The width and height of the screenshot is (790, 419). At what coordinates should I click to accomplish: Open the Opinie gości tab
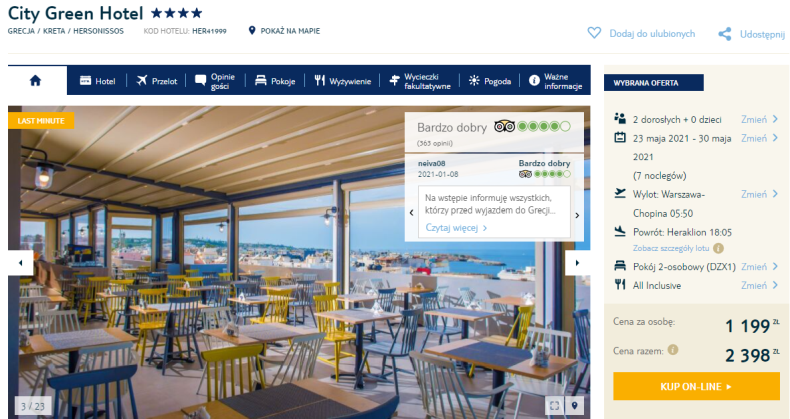point(215,81)
